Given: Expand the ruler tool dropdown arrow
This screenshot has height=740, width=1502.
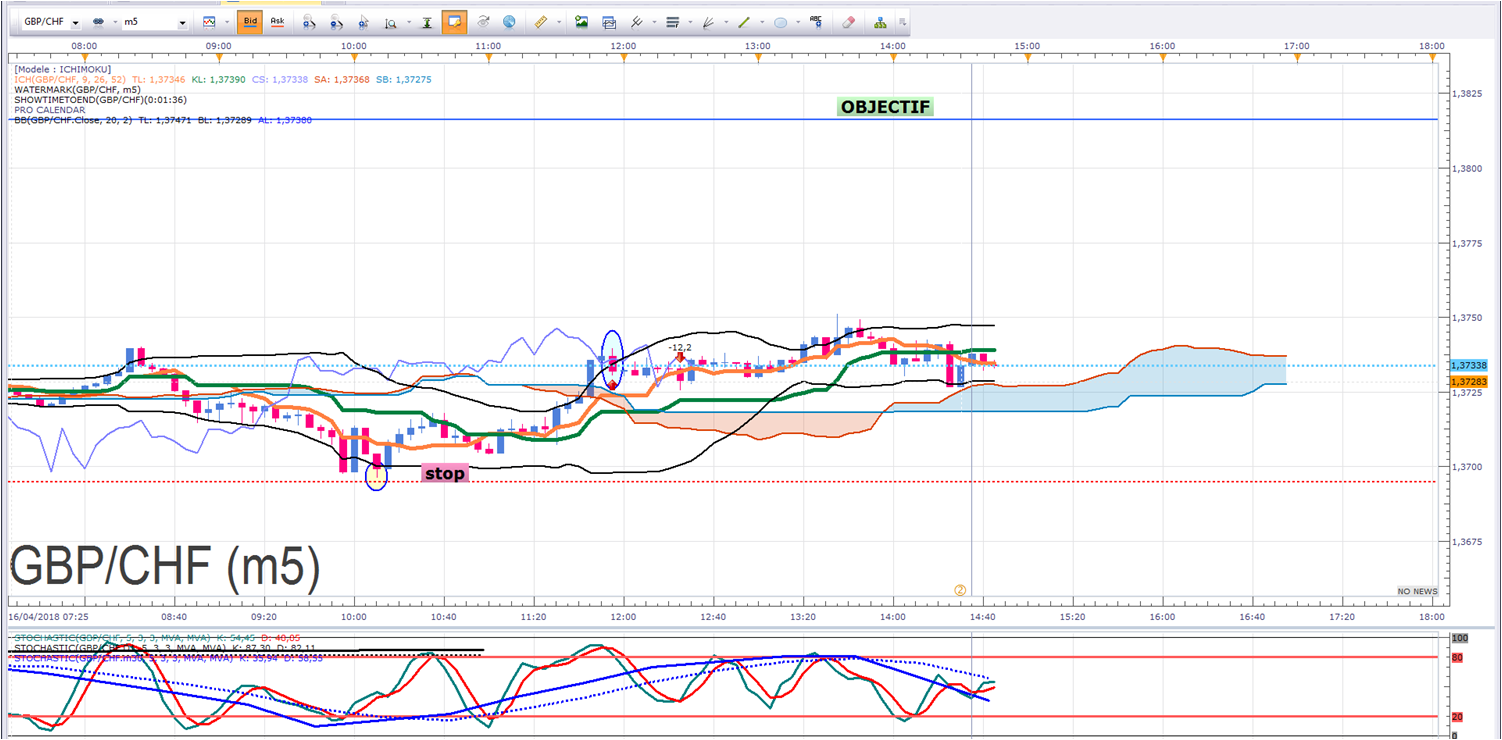Looking at the screenshot, I should click(x=557, y=22).
